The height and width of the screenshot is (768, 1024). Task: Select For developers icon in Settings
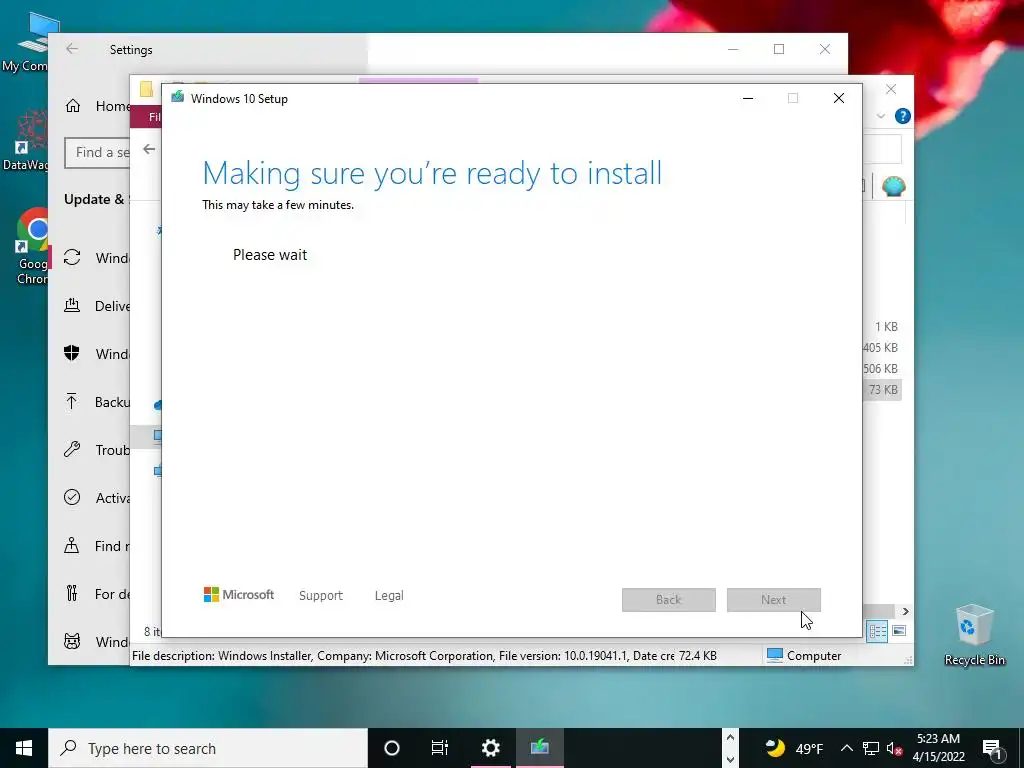[72, 593]
